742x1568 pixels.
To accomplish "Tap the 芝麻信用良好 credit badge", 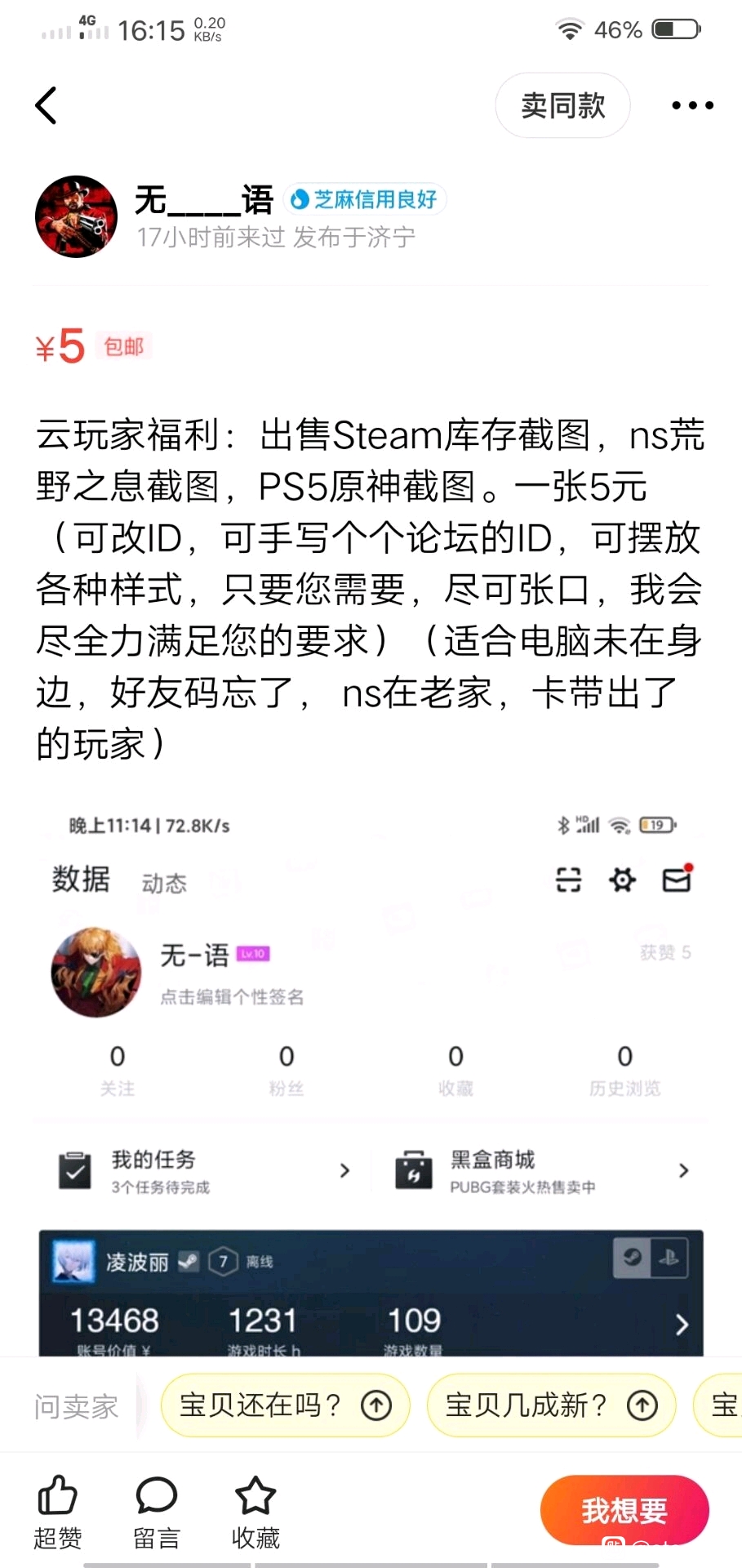I will [365, 199].
